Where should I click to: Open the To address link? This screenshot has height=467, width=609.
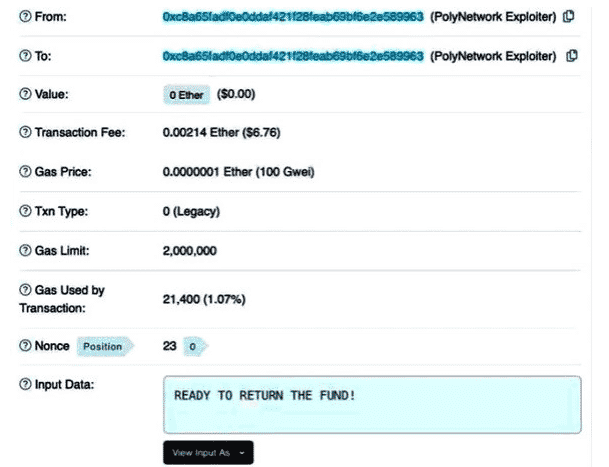[293, 56]
